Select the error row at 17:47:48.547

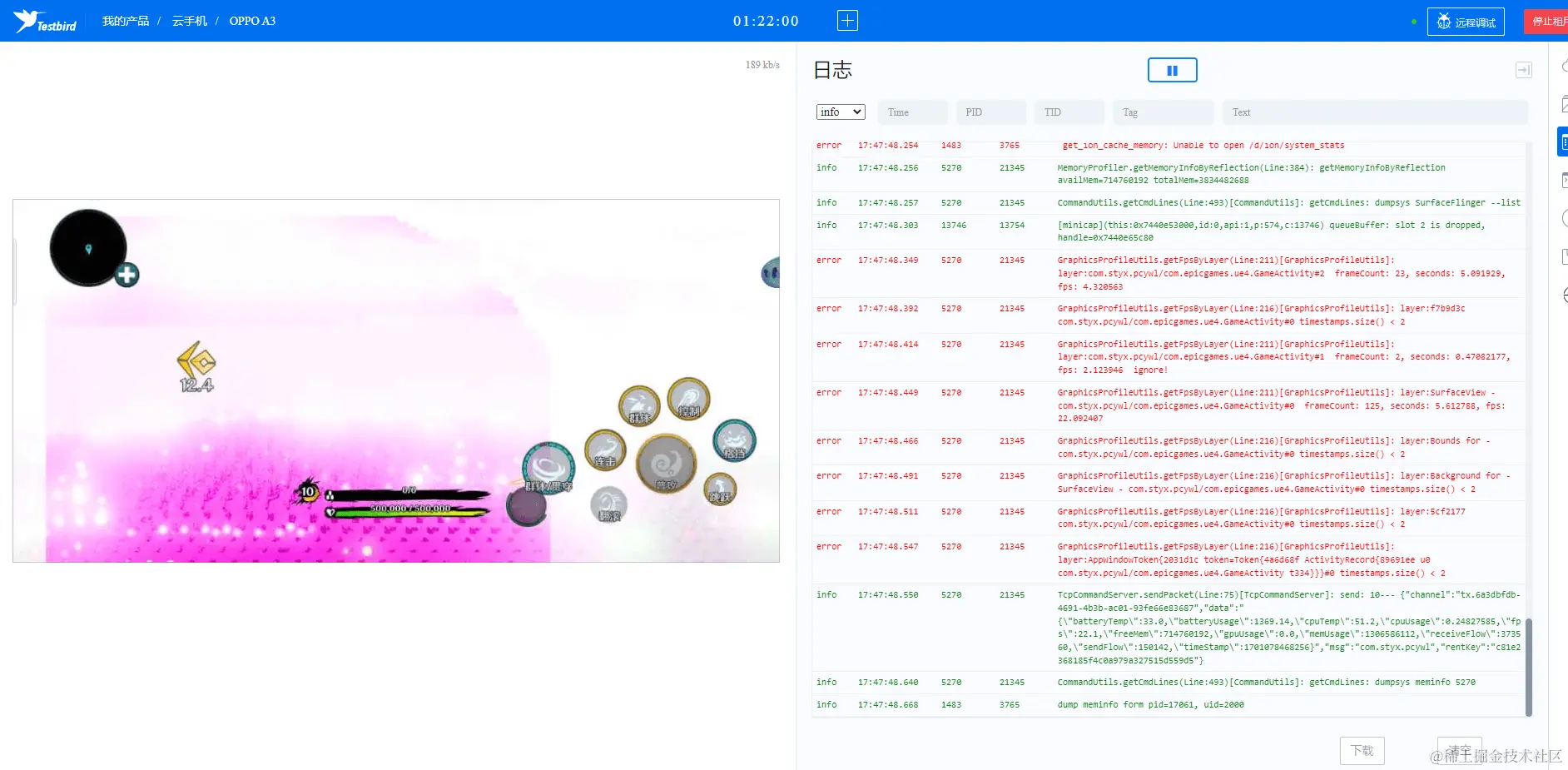coord(1169,559)
